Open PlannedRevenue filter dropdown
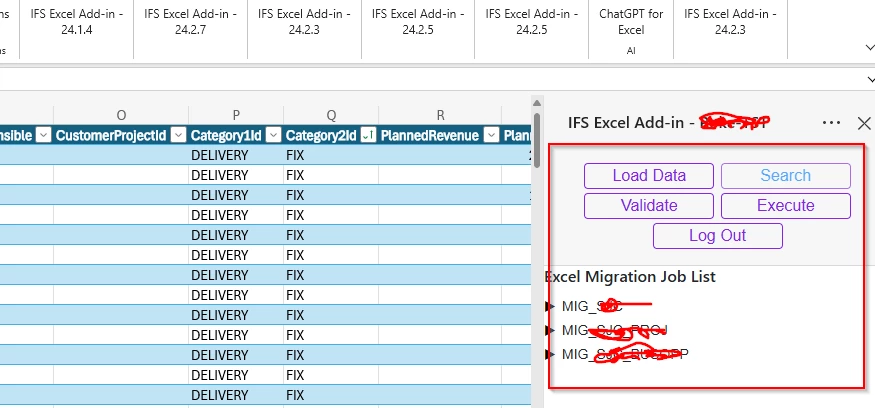Image resolution: width=875 pixels, height=408 pixels. 491,135
